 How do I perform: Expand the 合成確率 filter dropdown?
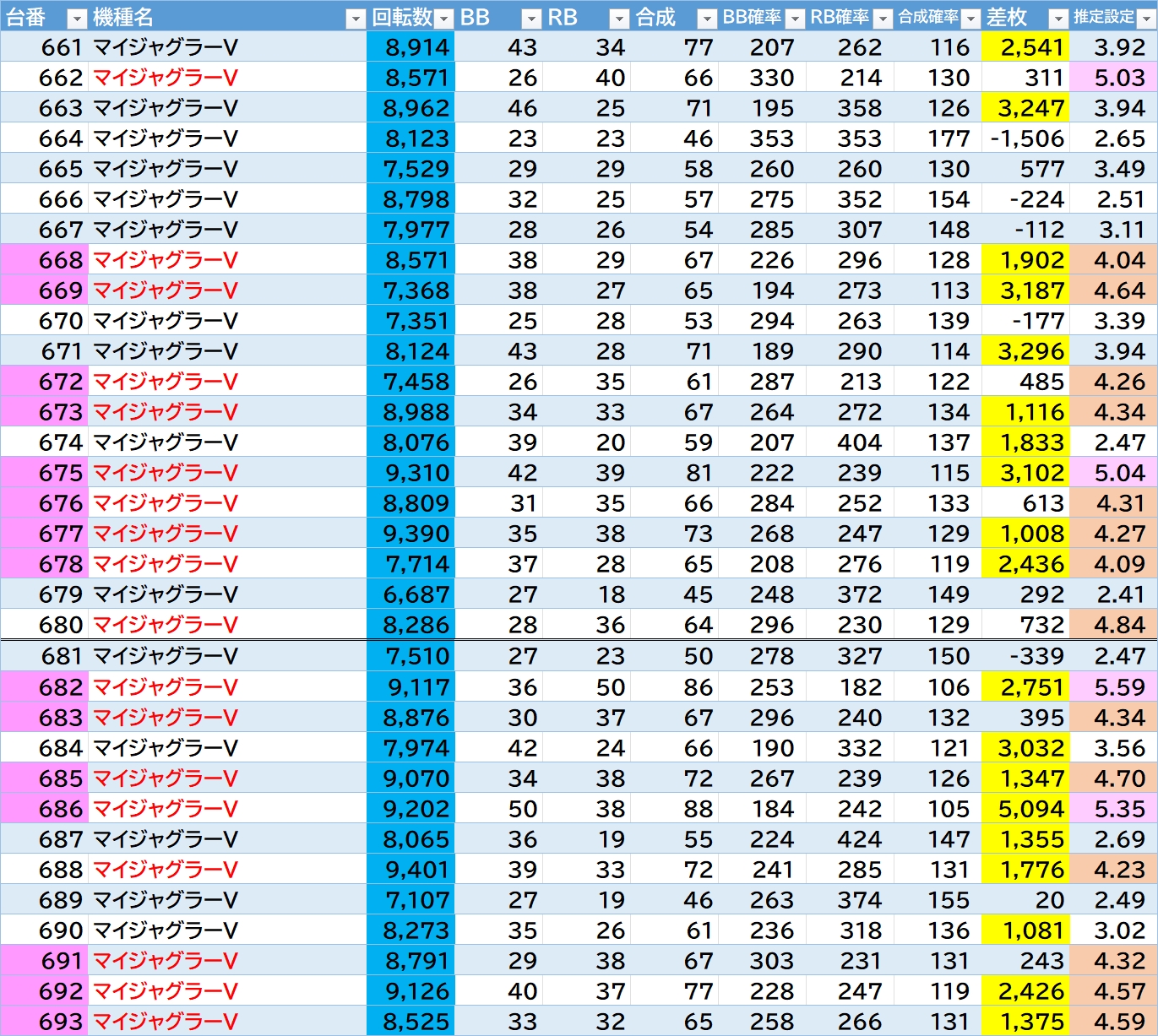(970, 19)
